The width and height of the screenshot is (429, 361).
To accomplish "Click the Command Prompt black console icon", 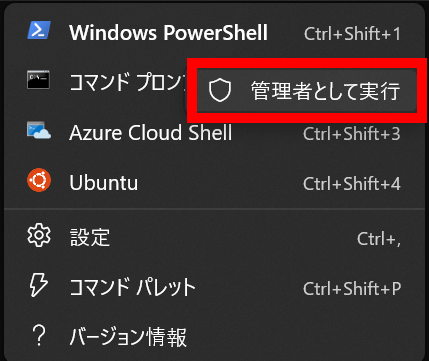I will click(x=39, y=80).
